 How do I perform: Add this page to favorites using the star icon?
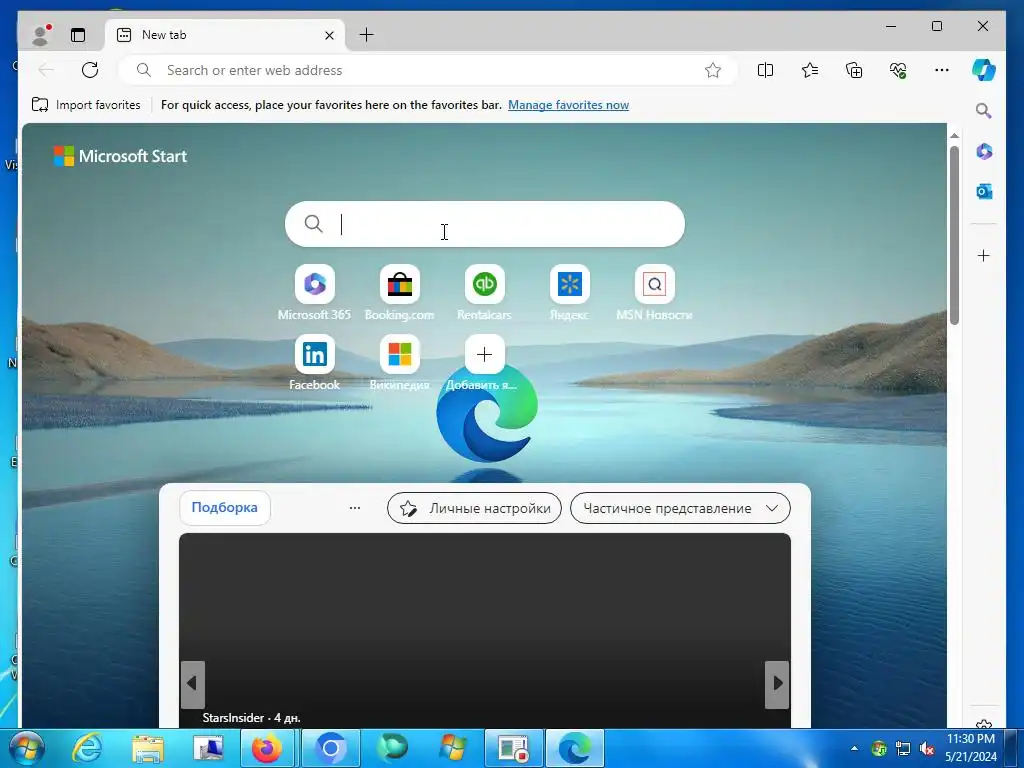pos(712,70)
